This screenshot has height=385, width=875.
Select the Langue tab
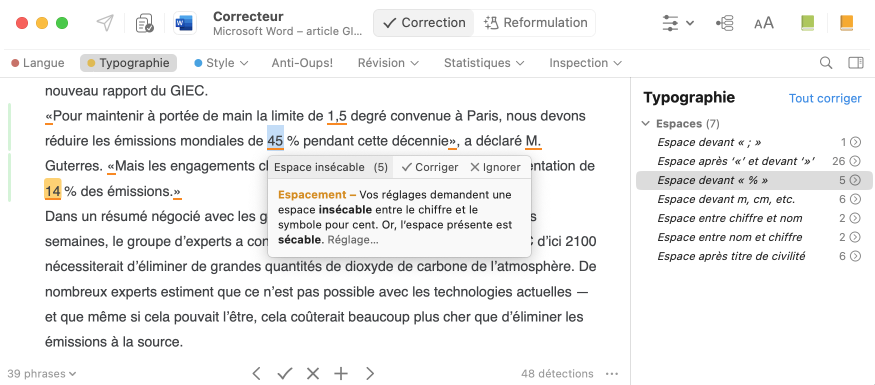[x=38, y=63]
